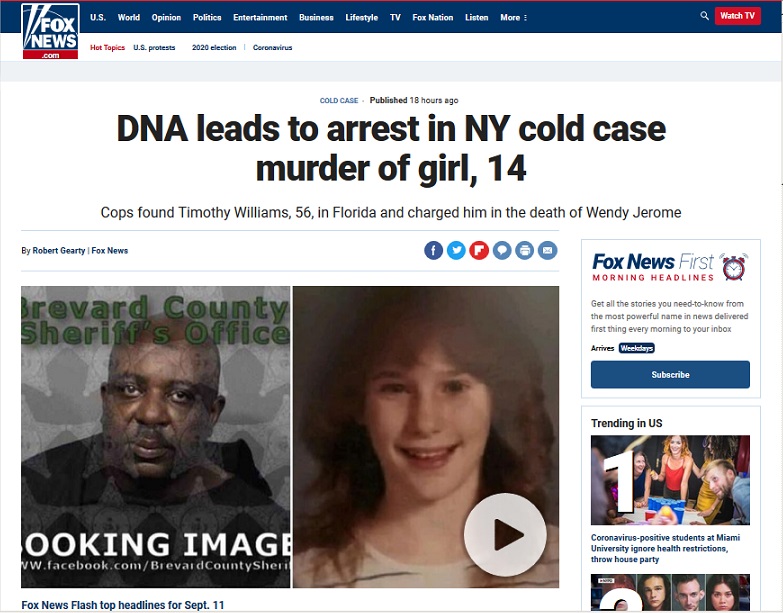This screenshot has width=783, height=613.
Task: Select Fox Nation in navigation
Action: click(432, 17)
